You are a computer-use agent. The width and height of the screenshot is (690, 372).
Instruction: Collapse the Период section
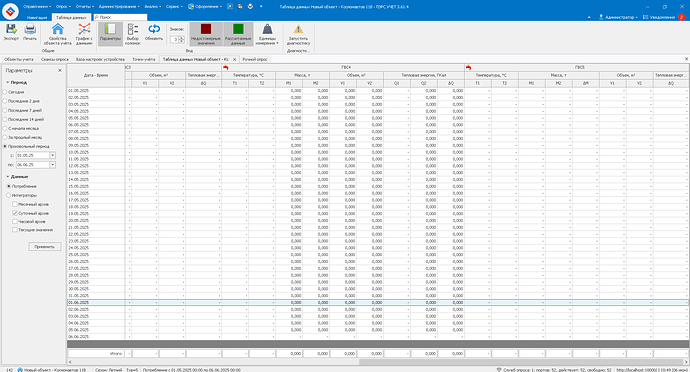click(x=7, y=82)
